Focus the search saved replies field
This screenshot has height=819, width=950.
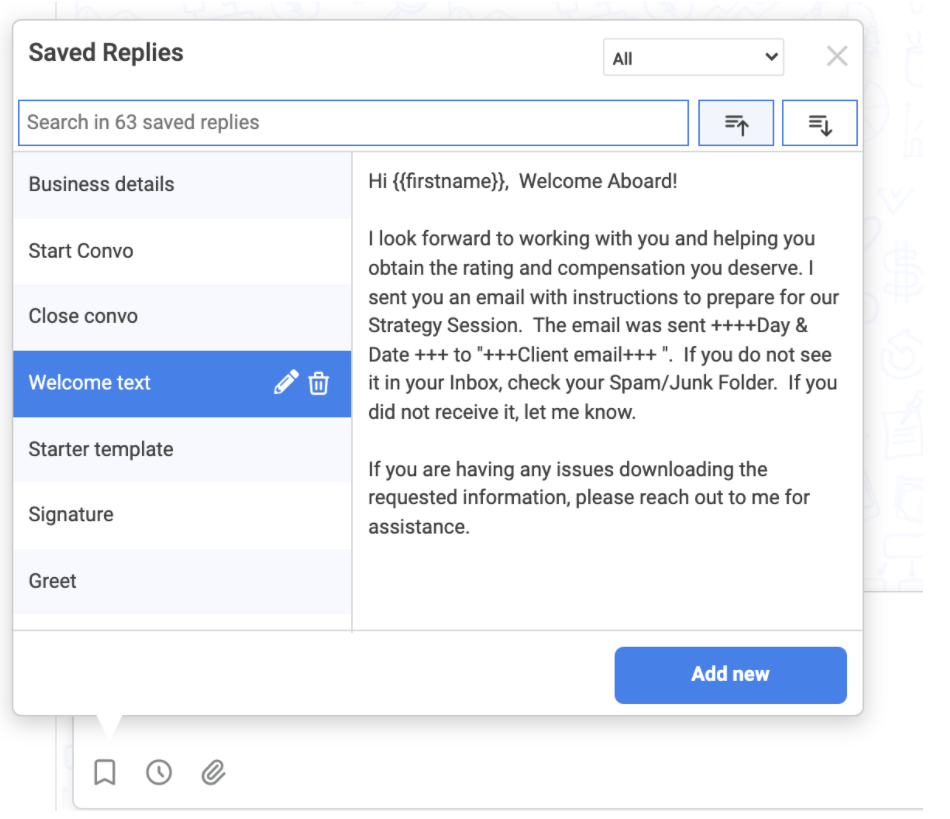click(353, 123)
